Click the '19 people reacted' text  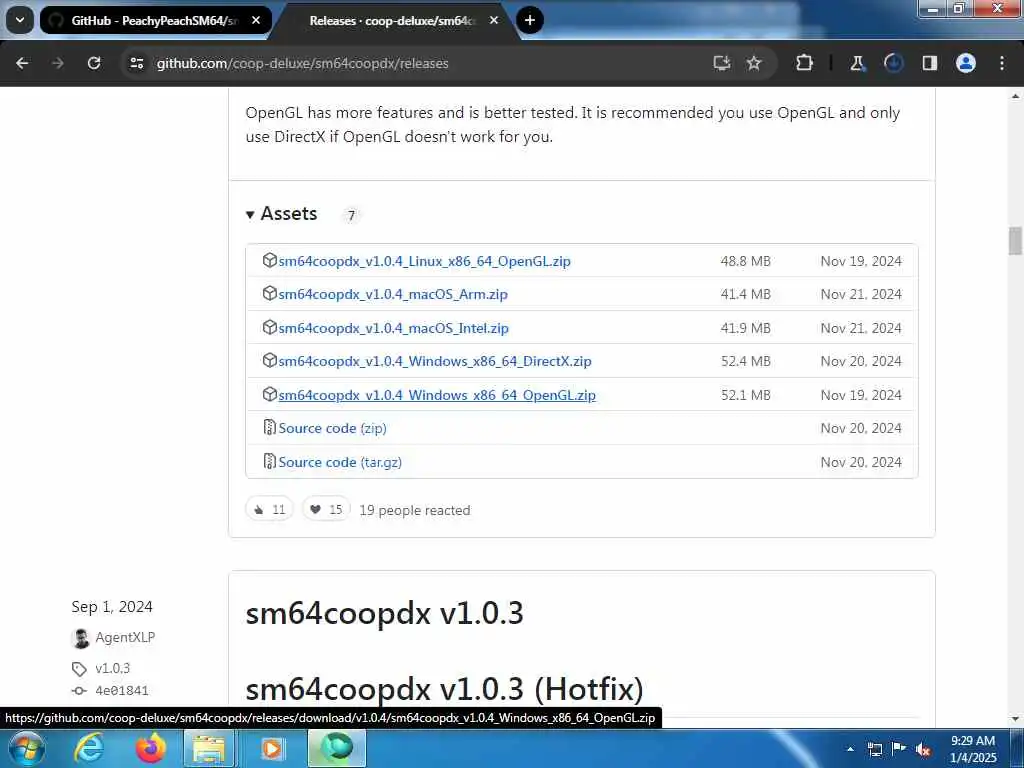click(x=415, y=510)
